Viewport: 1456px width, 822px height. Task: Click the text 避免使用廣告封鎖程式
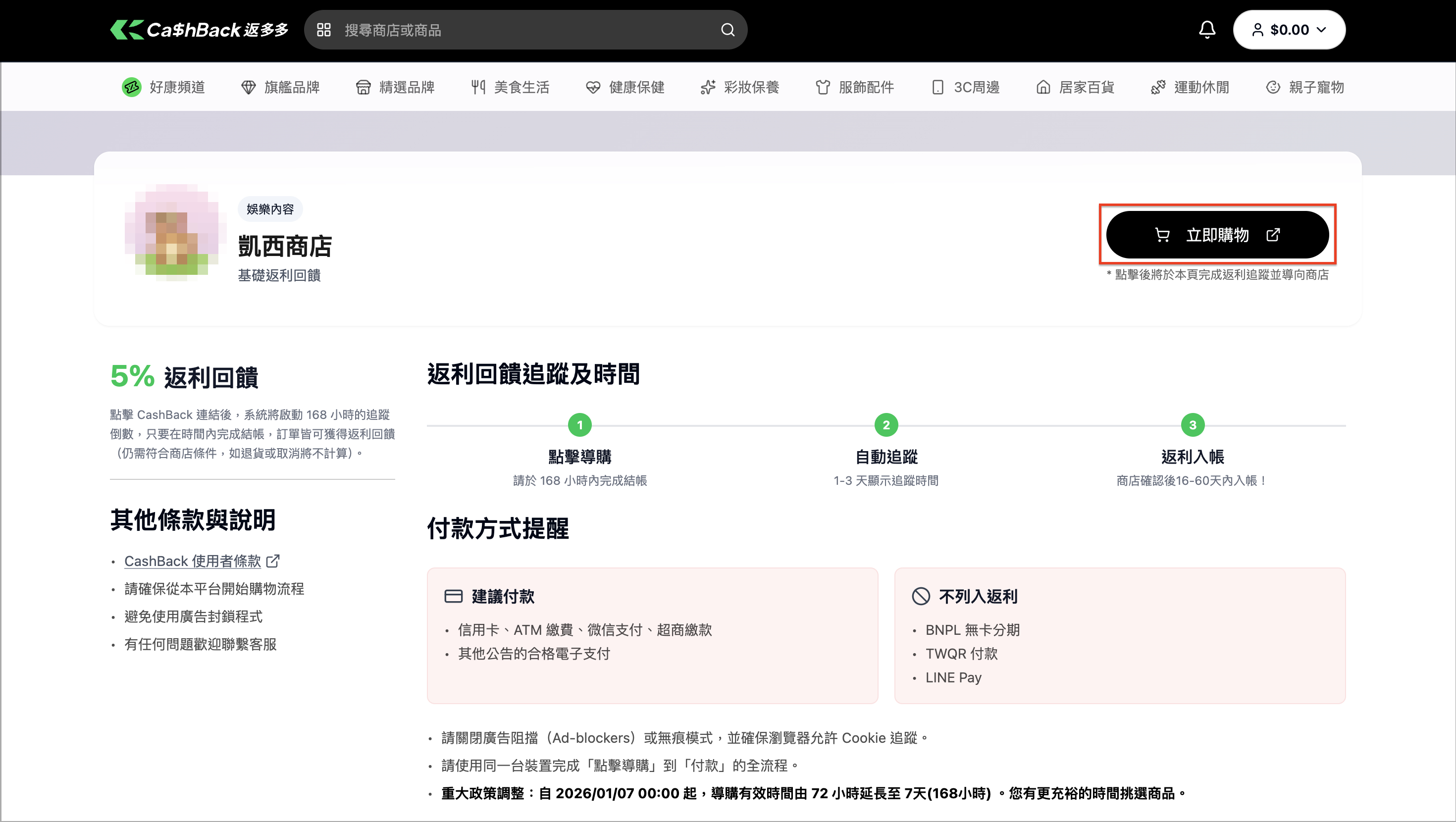(x=193, y=616)
